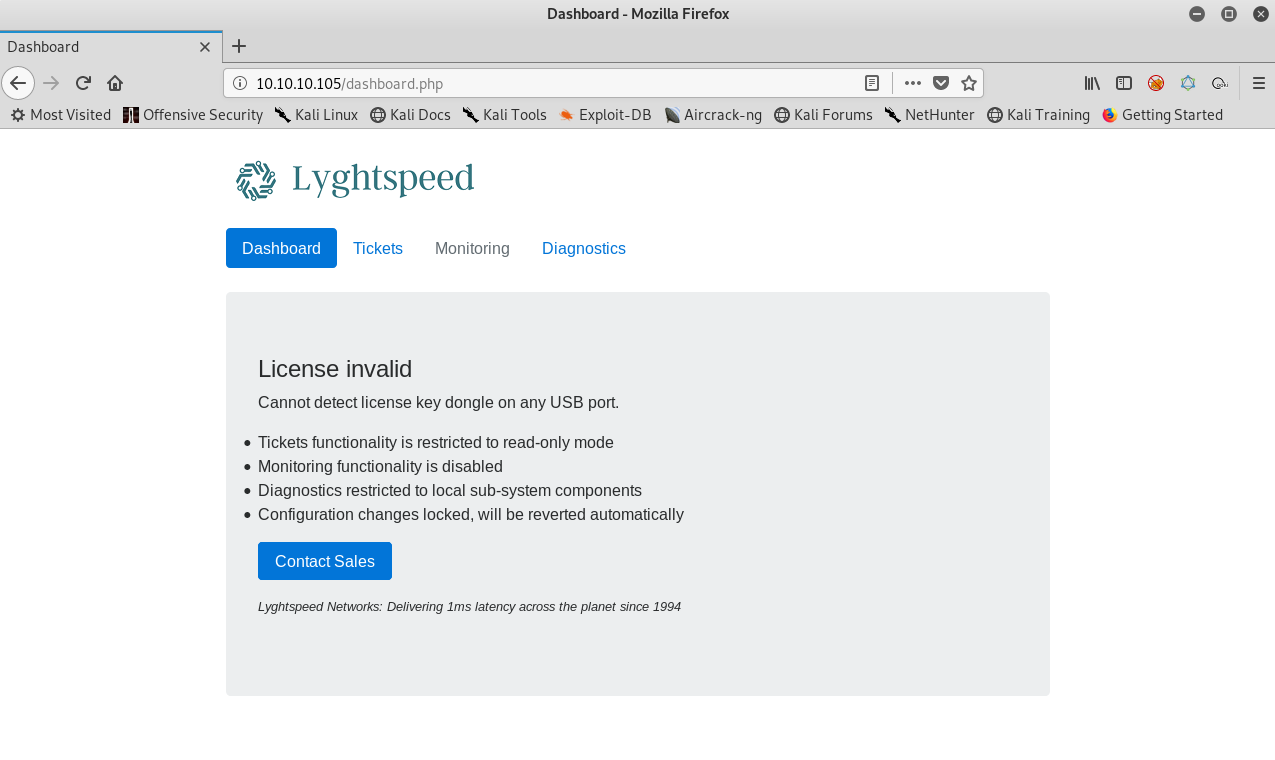The height and width of the screenshot is (760, 1275).
Task: Open the Library bookshelf icon
Action: tap(1092, 83)
